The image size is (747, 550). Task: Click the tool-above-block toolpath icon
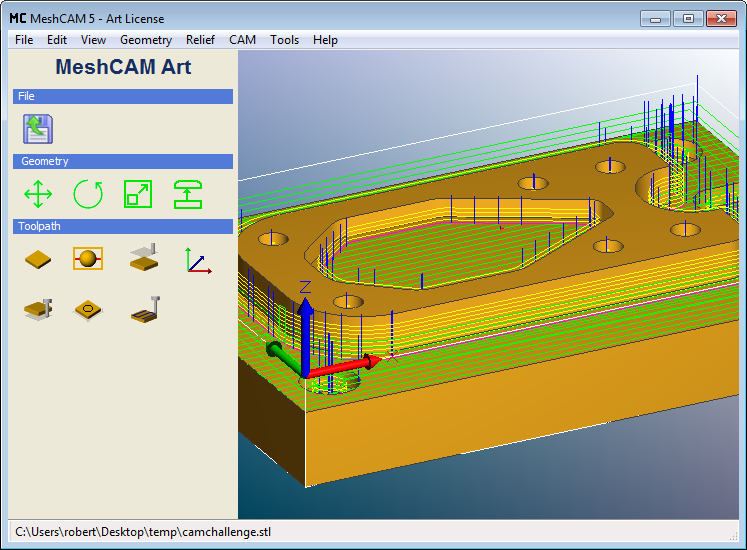click(144, 258)
